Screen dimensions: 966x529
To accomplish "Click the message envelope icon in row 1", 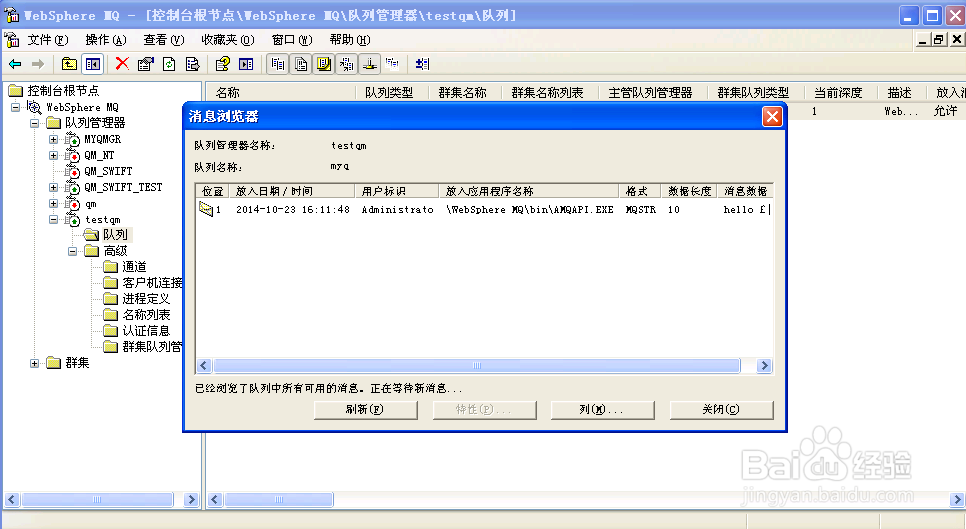I will coord(206,209).
